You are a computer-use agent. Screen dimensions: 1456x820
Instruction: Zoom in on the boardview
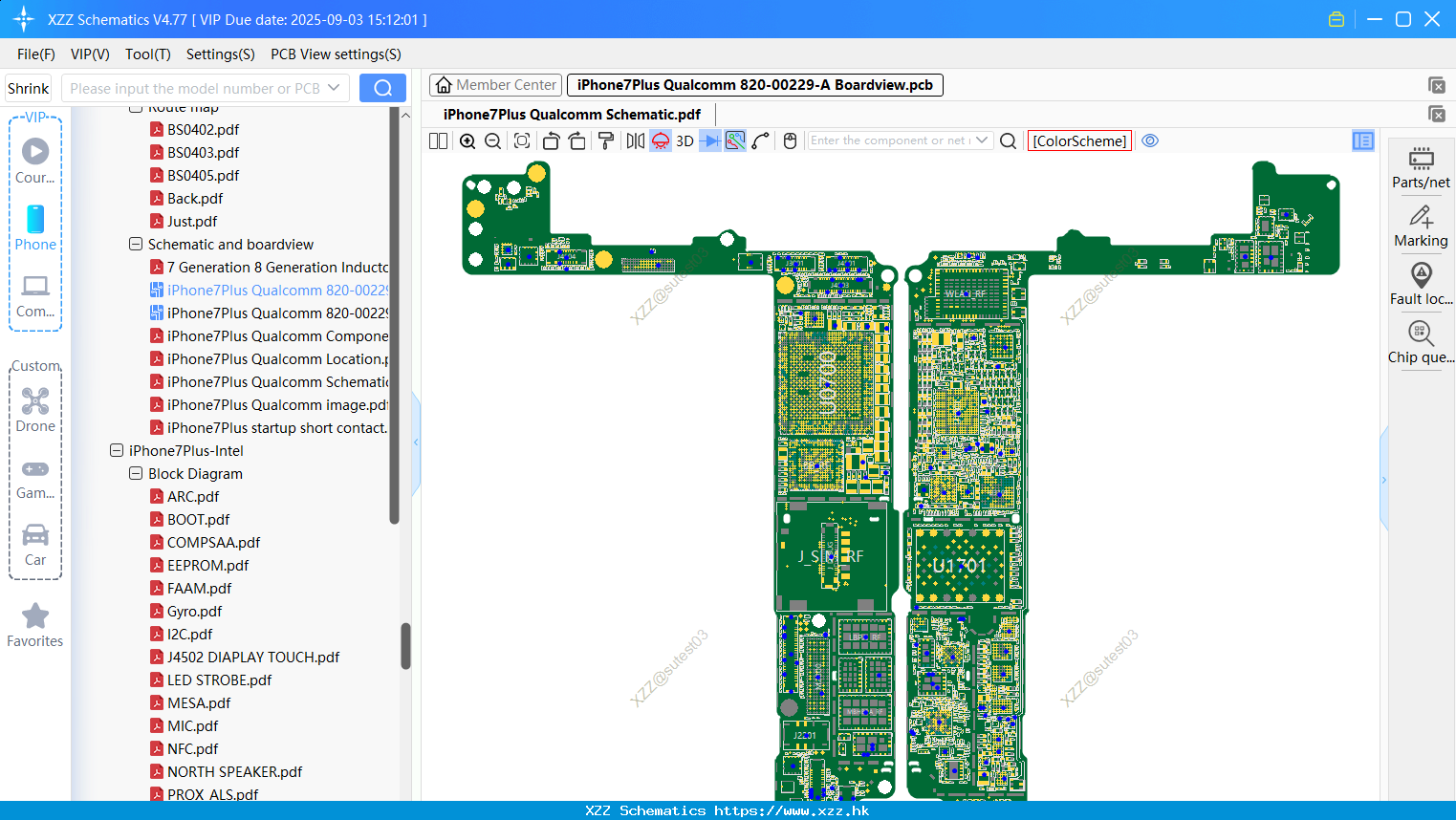[x=467, y=140]
